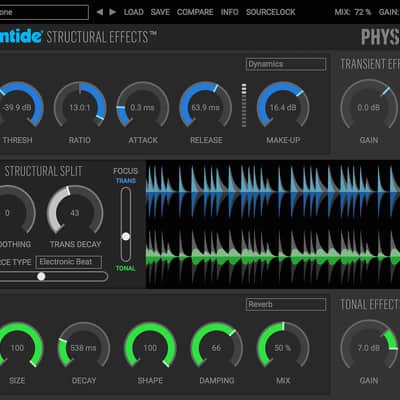Click the SAVE button

160,12
